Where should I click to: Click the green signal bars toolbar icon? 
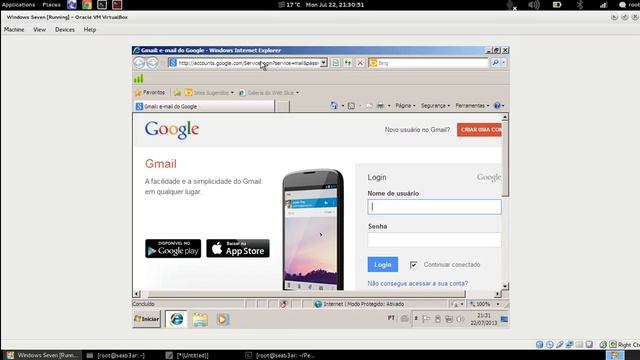pos(139,78)
